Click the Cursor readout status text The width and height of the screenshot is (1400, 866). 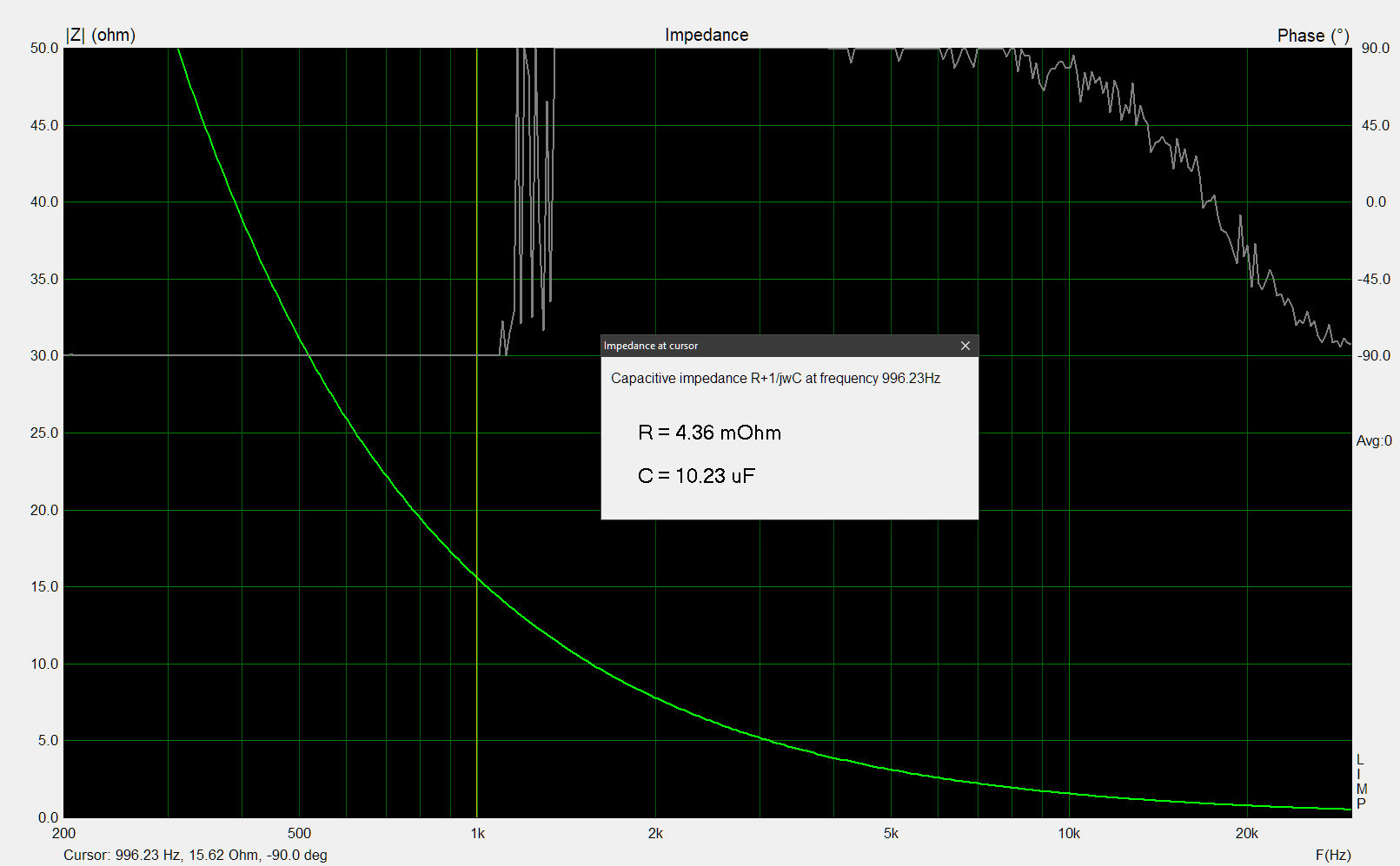tap(196, 855)
